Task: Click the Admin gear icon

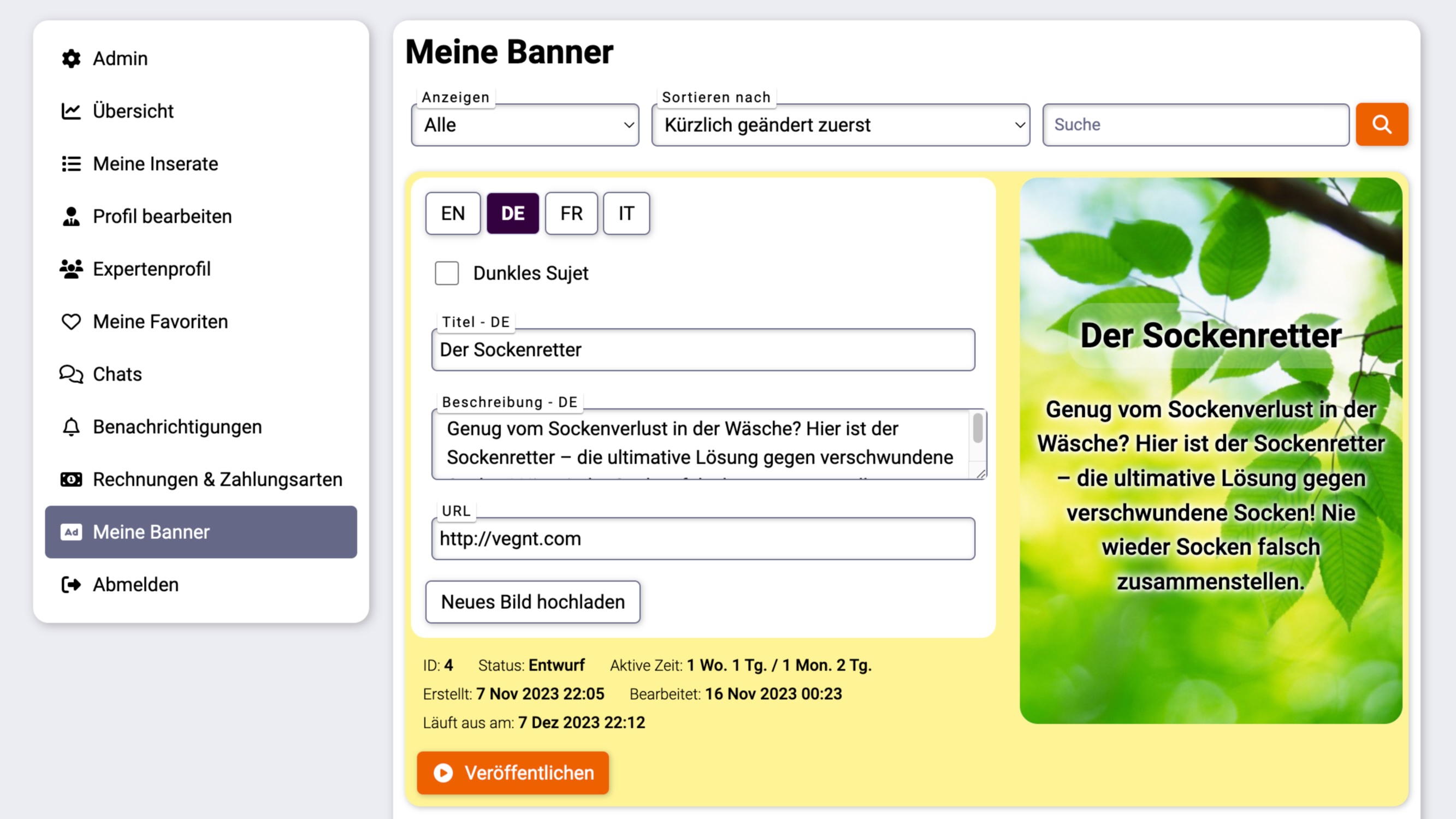Action: pyautogui.click(x=71, y=58)
